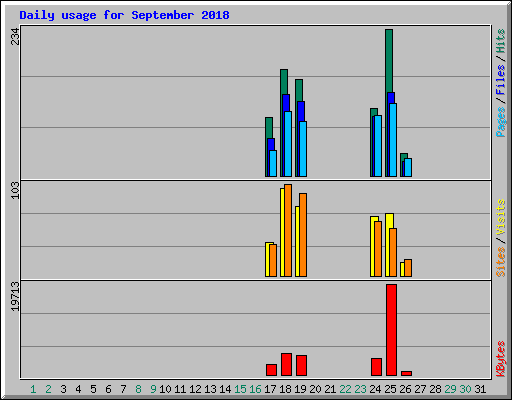The width and height of the screenshot is (512, 400).
Task: Click the day 10 axis label
Action: point(165,389)
